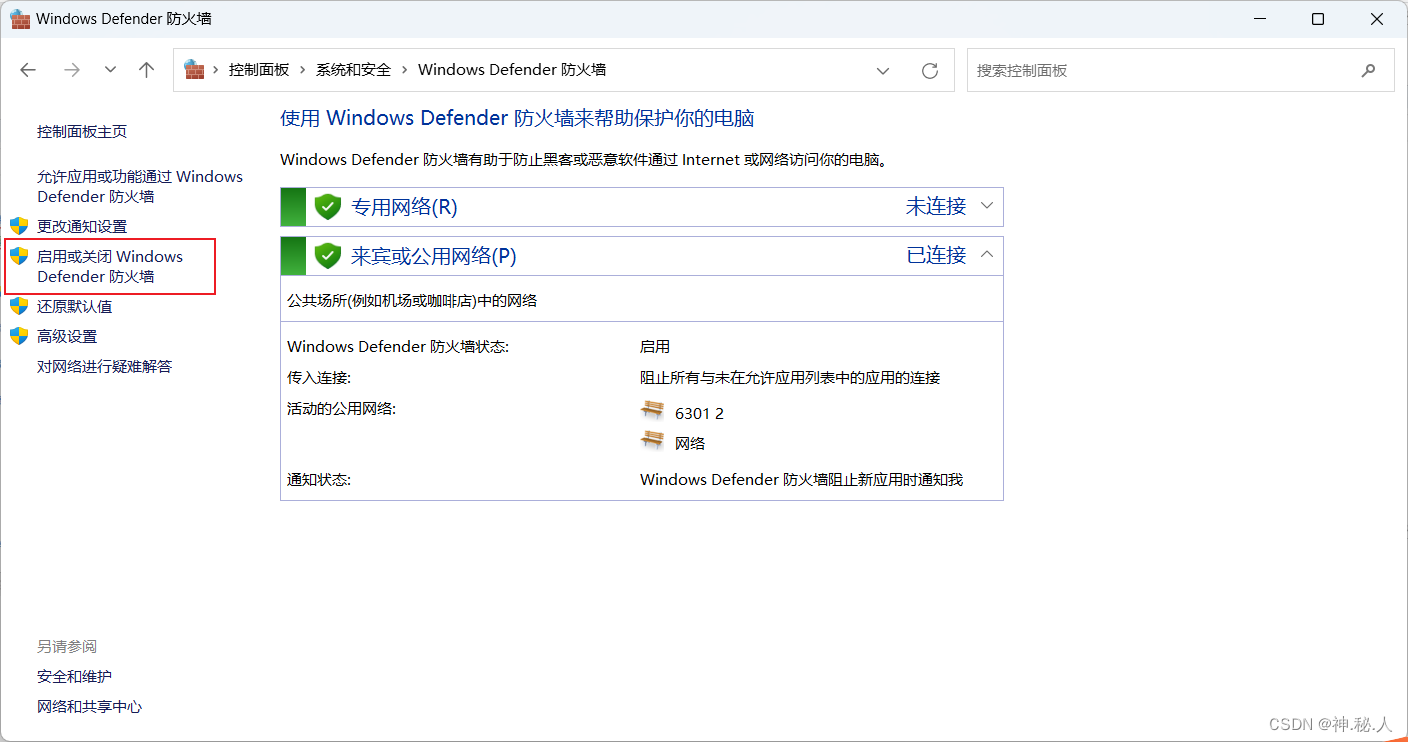The image size is (1408, 742).
Task: Click Windows Defender 防火墙 breadcrumb
Action: [512, 70]
